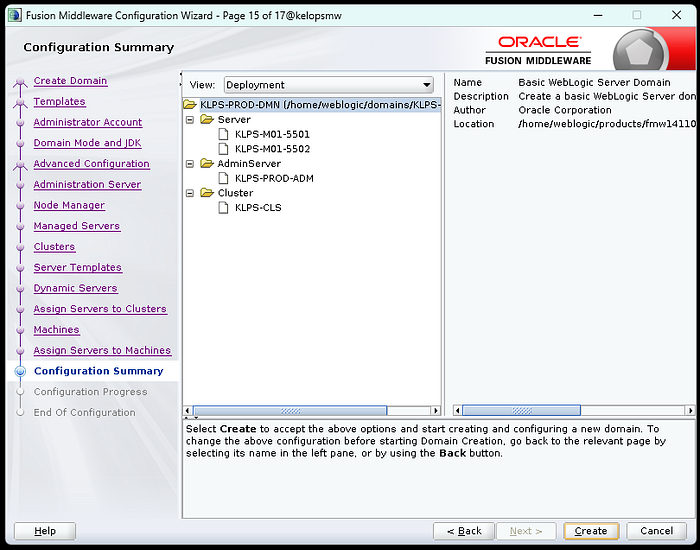Screen dimensions: 700x550
Task: Close the Configuration Wizard window
Action: click(676, 15)
